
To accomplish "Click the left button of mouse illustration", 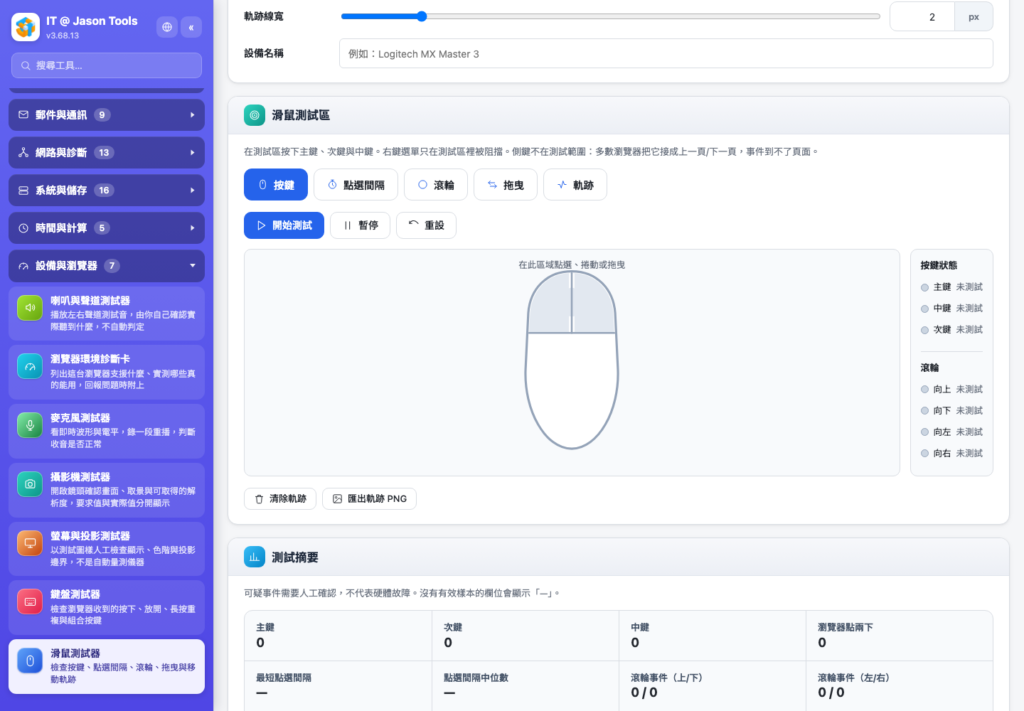I will tap(549, 302).
